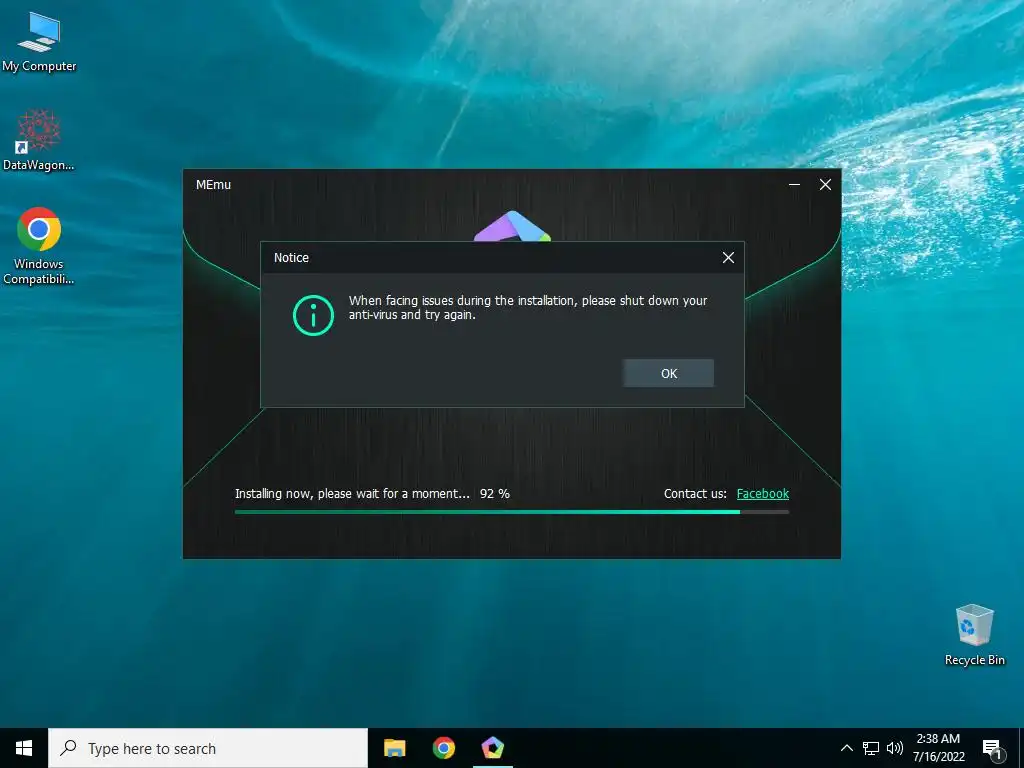The height and width of the screenshot is (768, 1024).
Task: Select the Windows Compatibility Chrome shortcut
Action: 39,246
